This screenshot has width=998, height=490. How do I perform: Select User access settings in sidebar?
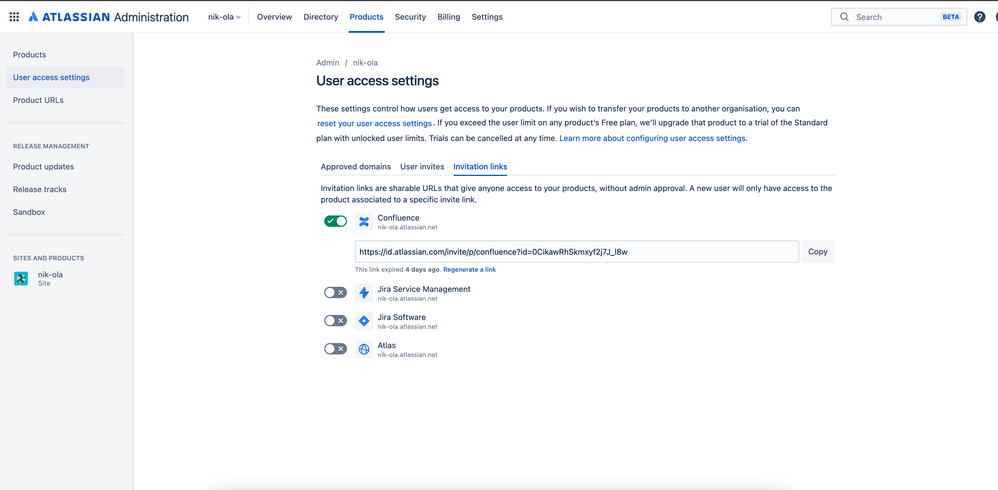(66, 78)
